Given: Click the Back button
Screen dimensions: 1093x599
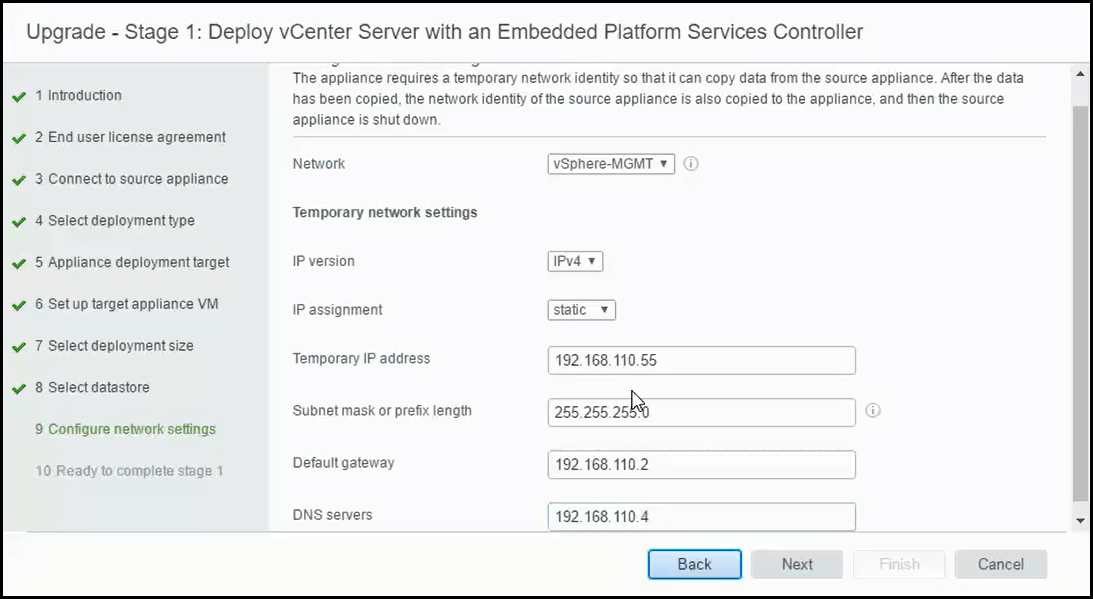Looking at the screenshot, I should click(x=694, y=563).
